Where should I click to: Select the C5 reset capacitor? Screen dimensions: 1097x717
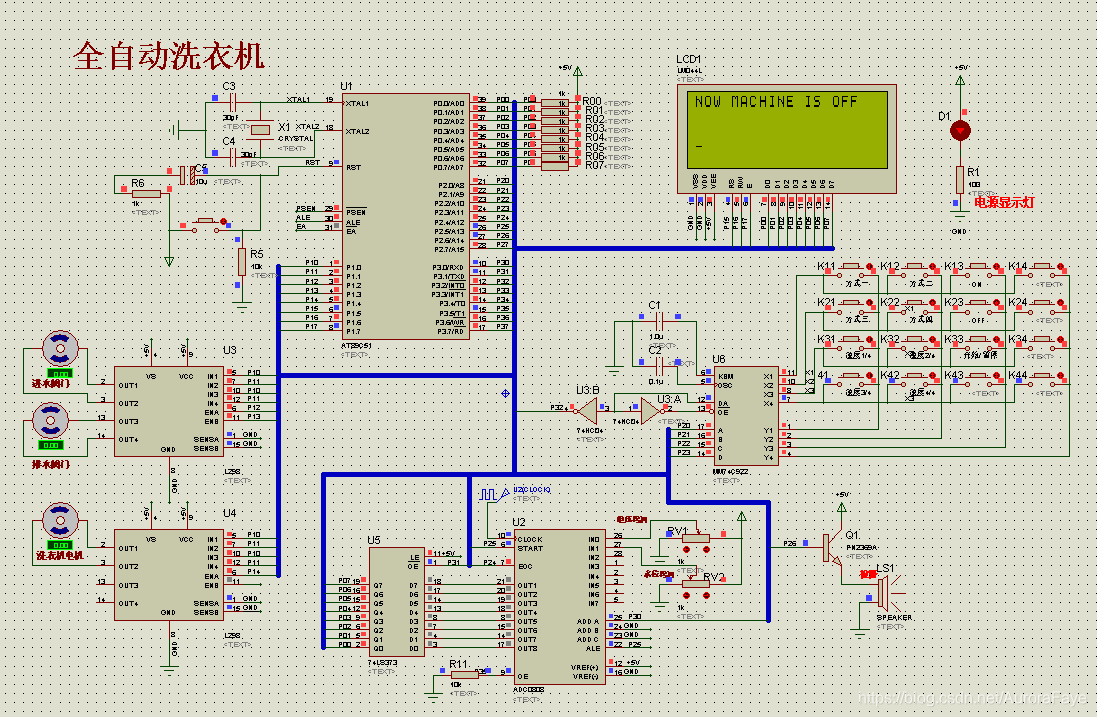187,175
